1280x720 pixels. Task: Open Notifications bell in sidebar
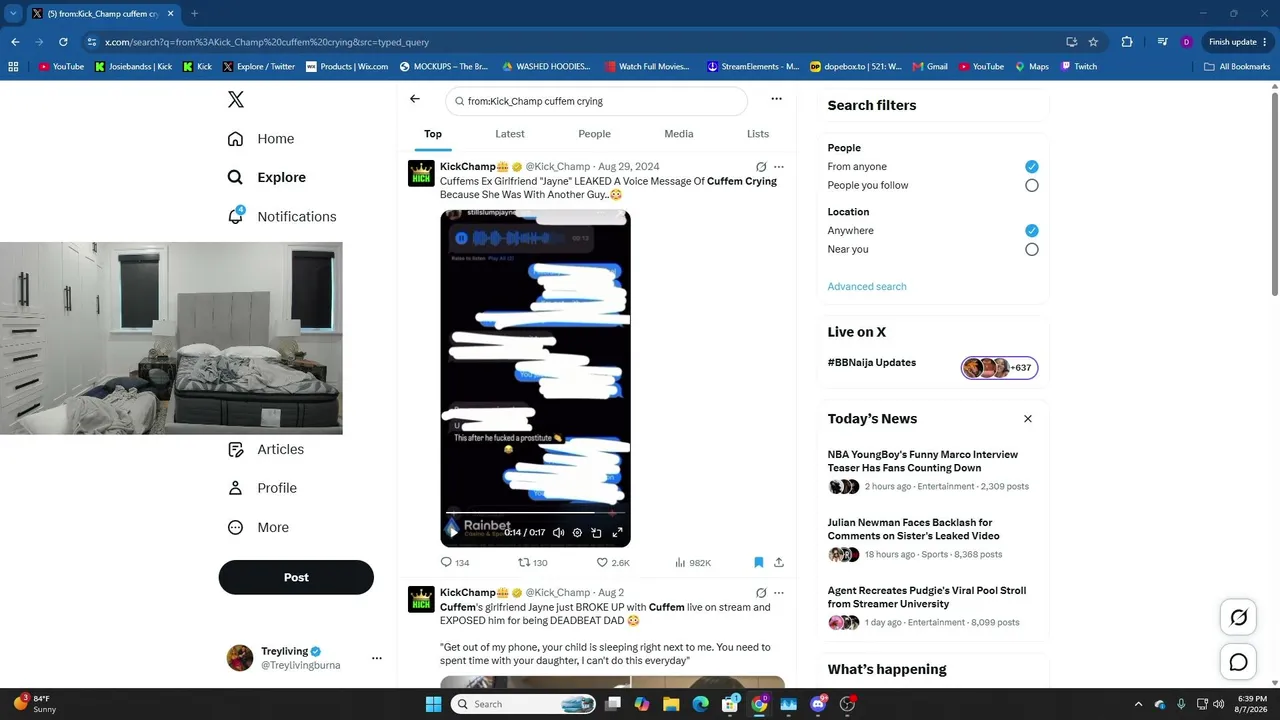tap(282, 216)
